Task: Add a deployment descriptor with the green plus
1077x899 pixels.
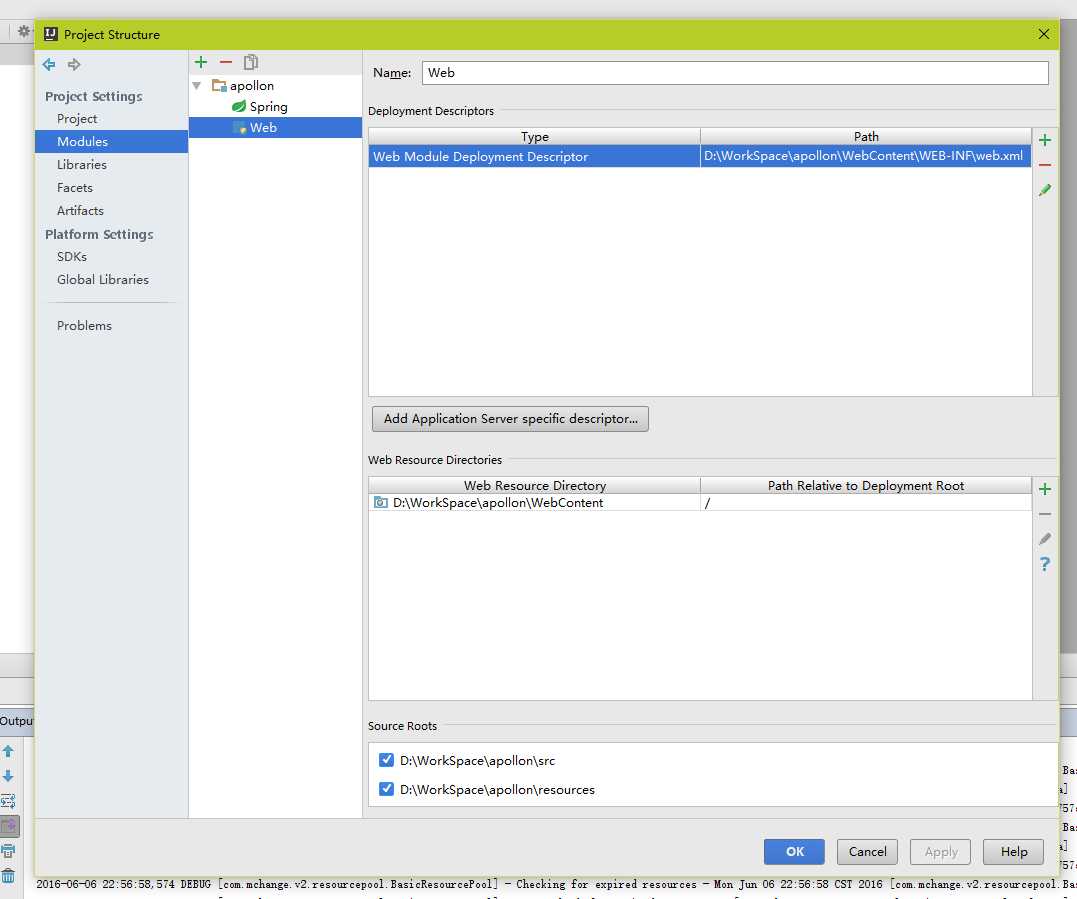Action: pyautogui.click(x=1045, y=140)
